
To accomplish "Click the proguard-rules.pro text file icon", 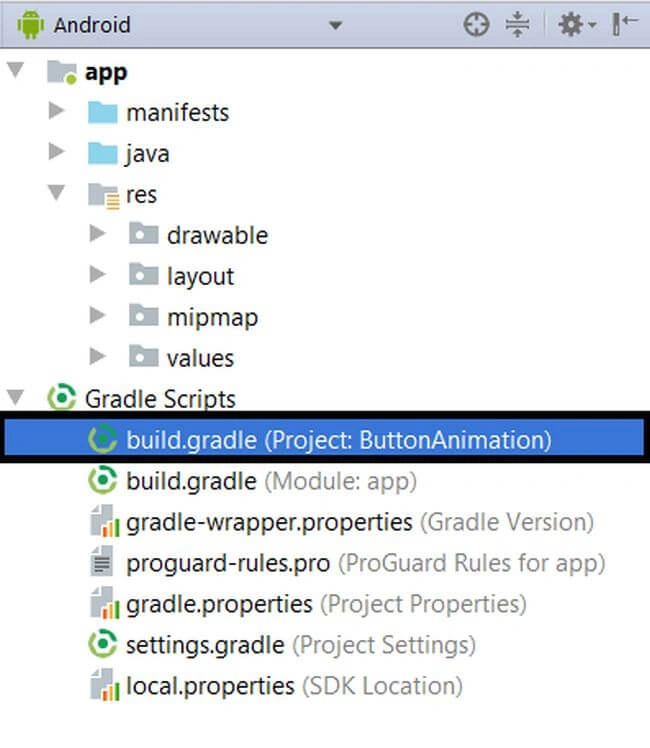I will tap(102, 562).
